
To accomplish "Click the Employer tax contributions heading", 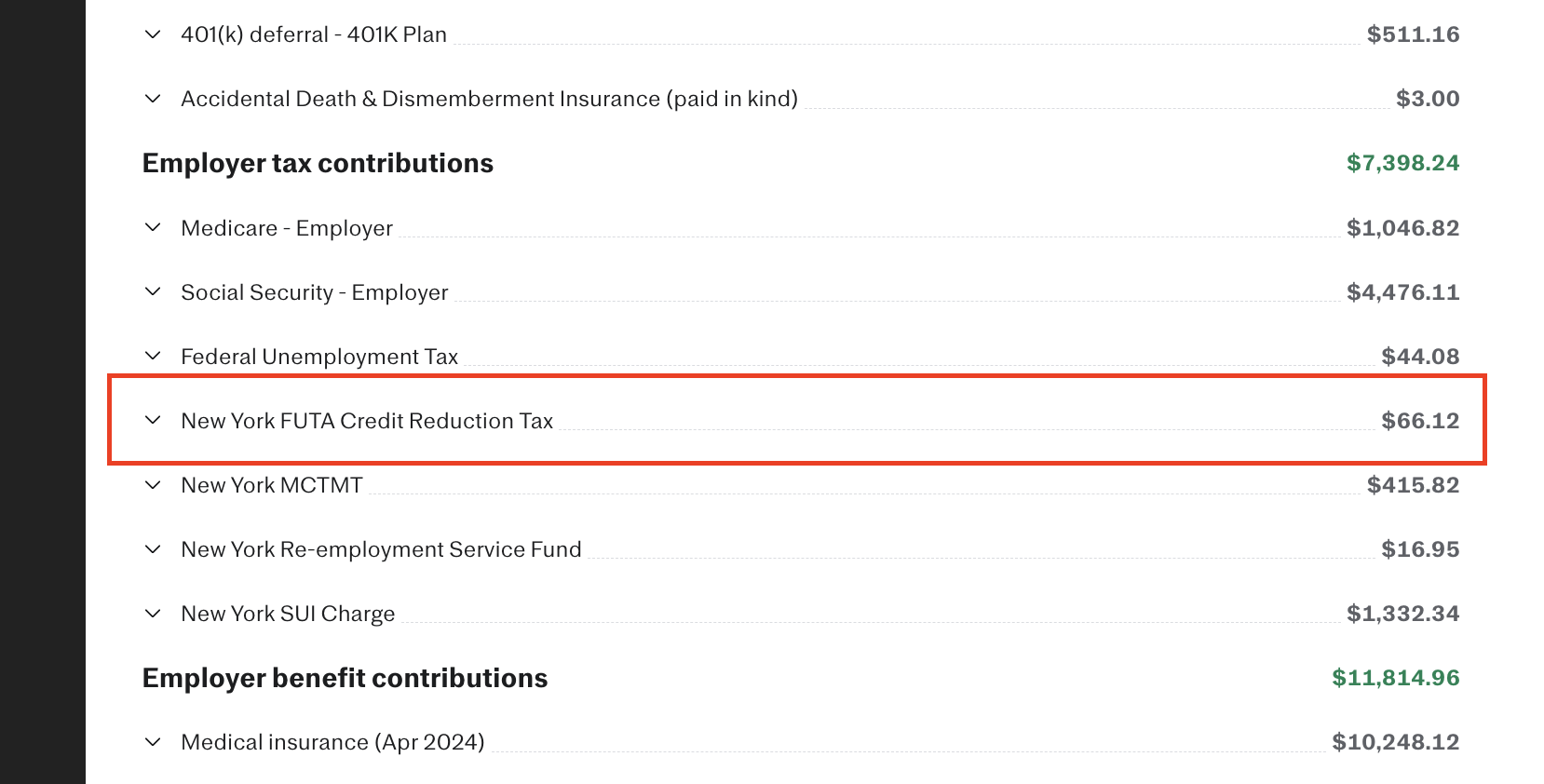I will pos(318,163).
